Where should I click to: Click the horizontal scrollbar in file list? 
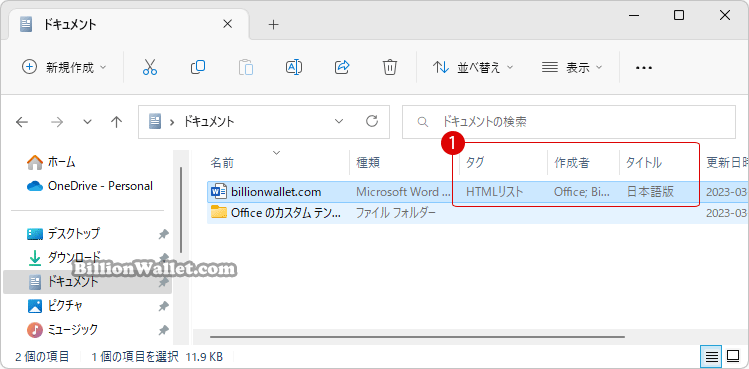(417, 337)
